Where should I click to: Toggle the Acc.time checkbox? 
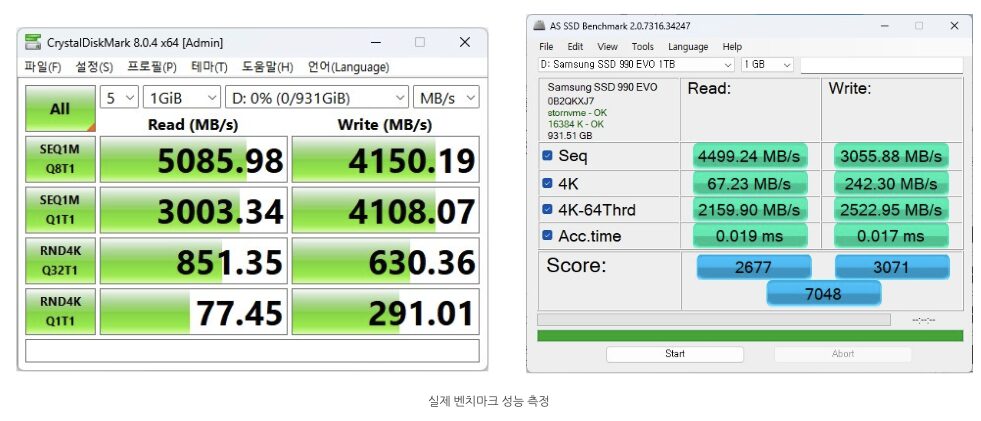coord(547,236)
